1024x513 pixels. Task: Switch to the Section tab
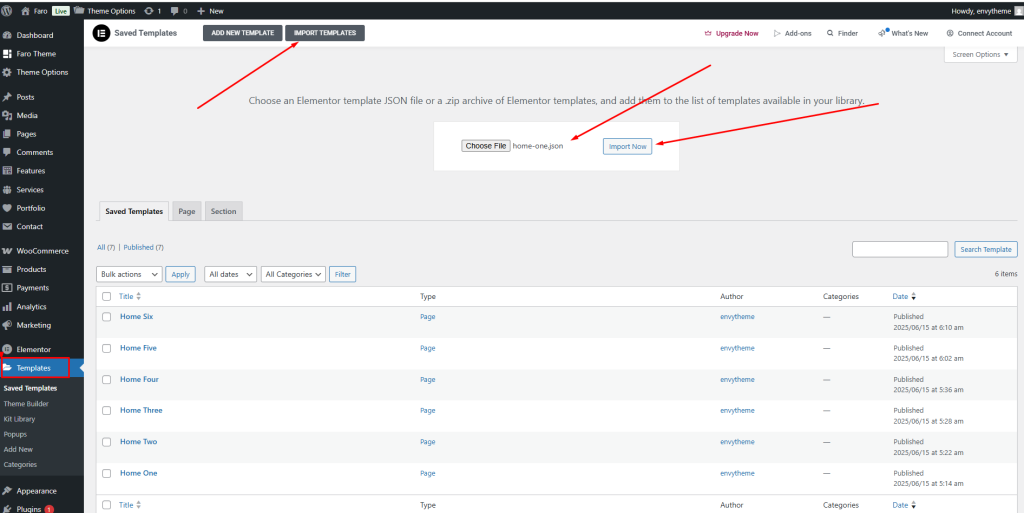pos(223,211)
